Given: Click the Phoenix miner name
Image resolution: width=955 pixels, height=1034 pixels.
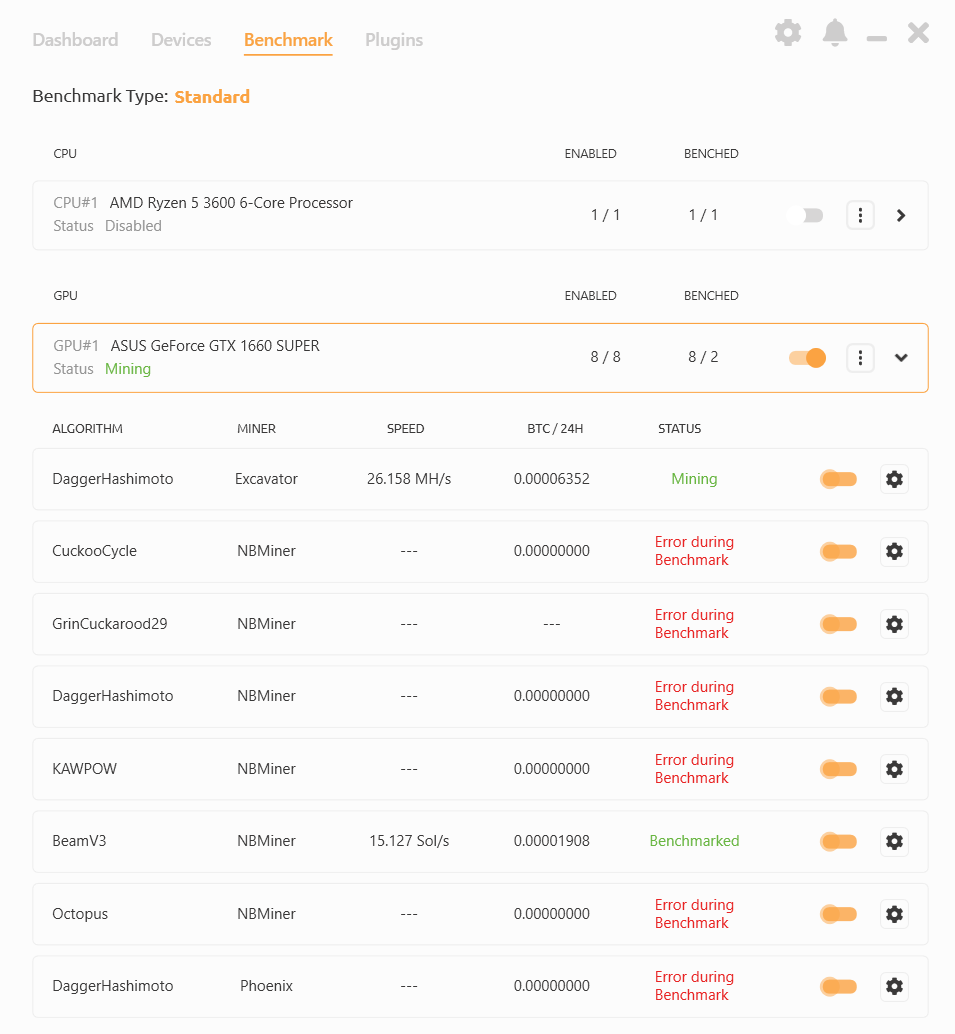Looking at the screenshot, I should click(266, 987).
